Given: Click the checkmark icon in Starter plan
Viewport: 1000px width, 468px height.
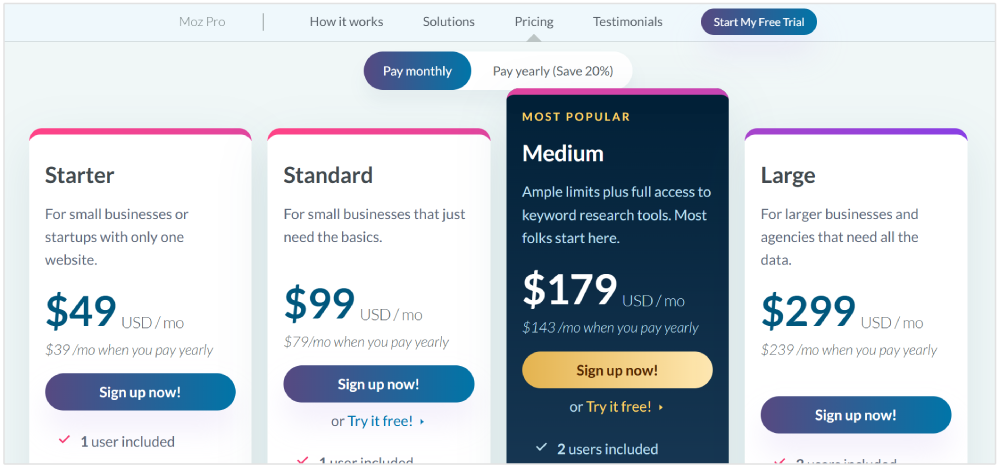Looking at the screenshot, I should [64, 440].
